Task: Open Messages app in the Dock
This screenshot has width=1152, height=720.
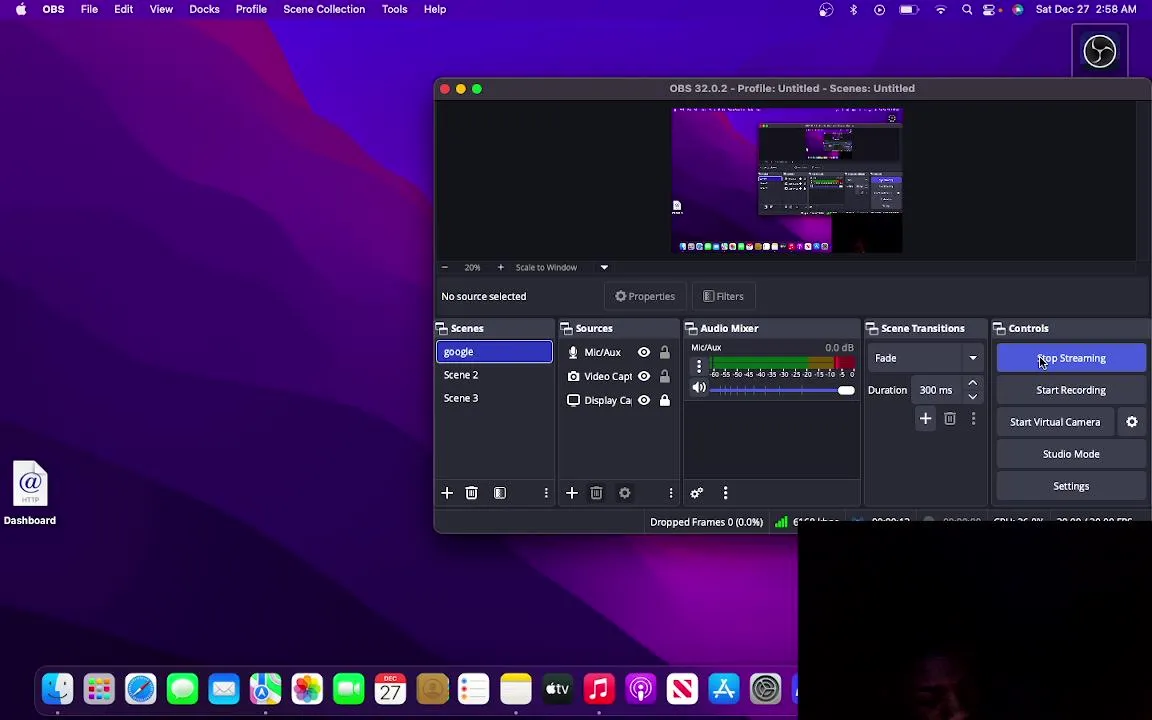Action: [x=182, y=689]
